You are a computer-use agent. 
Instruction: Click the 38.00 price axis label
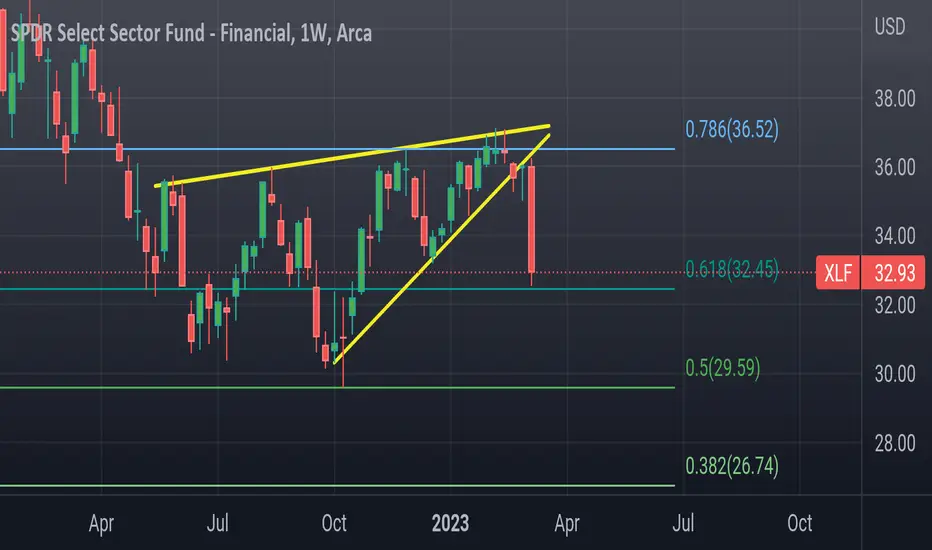(895, 99)
